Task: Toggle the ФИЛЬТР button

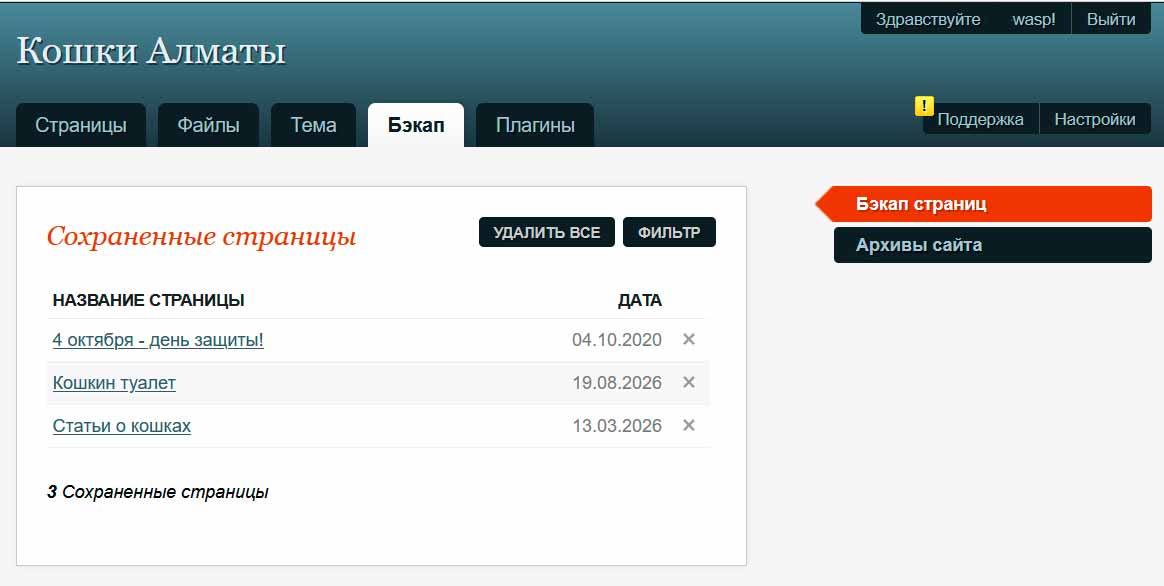Action: [669, 232]
